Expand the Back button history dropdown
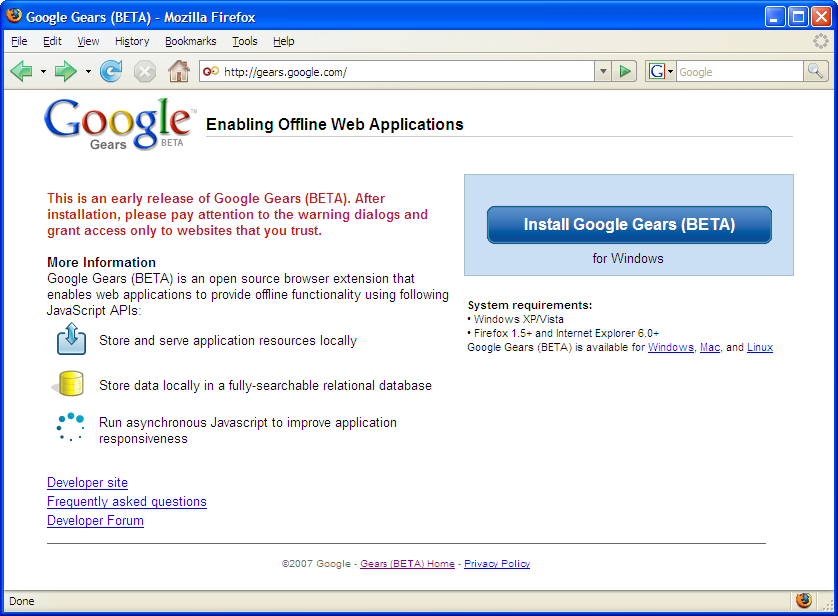Screen dimensions: 838x616 pyautogui.click(x=43, y=72)
